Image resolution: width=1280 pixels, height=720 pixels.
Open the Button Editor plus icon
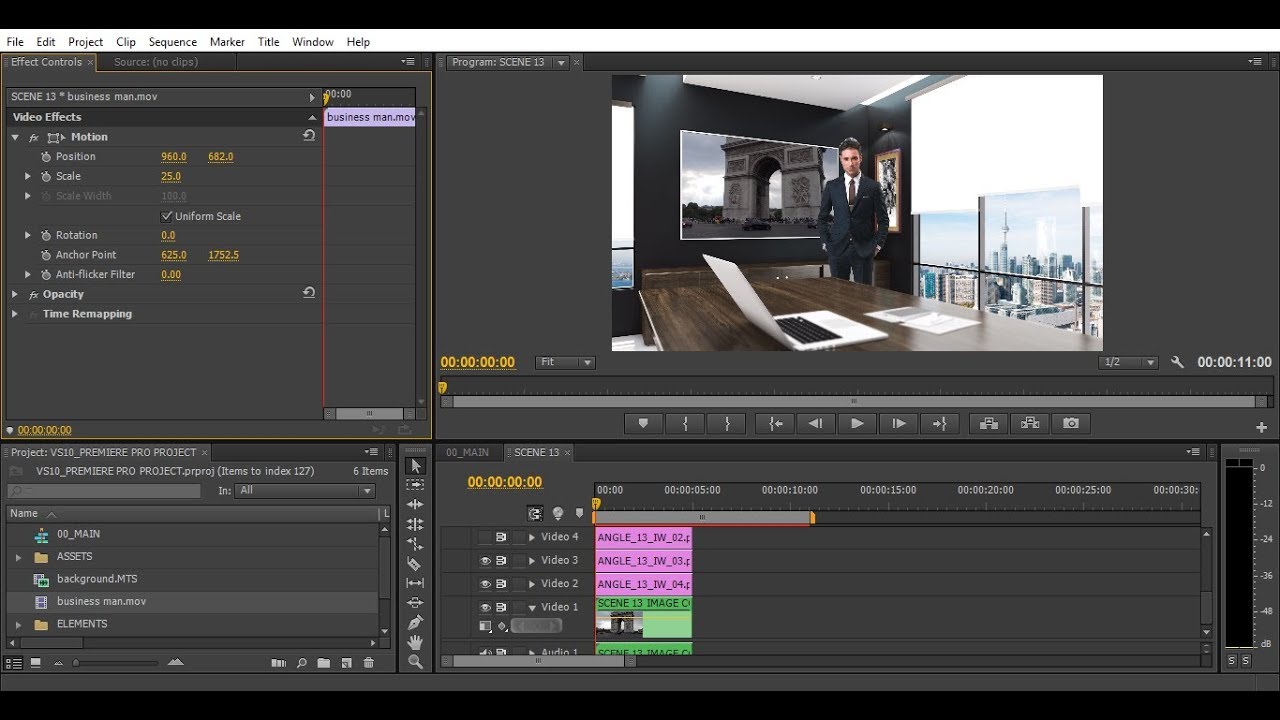tap(1262, 427)
